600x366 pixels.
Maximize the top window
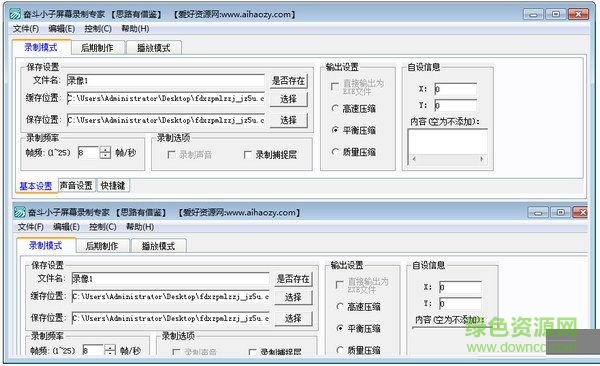pyautogui.click(x=556, y=15)
